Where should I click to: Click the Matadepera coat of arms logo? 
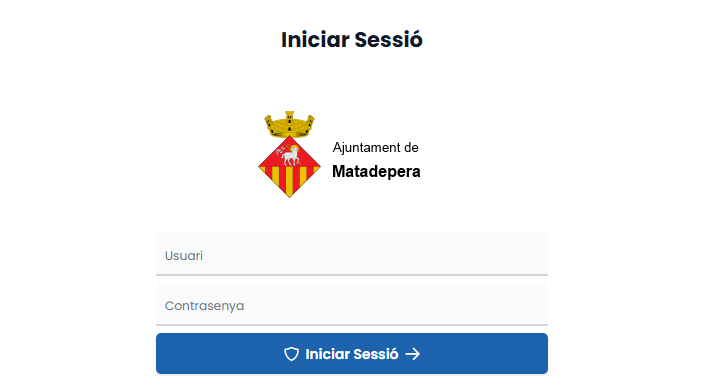pyautogui.click(x=290, y=154)
